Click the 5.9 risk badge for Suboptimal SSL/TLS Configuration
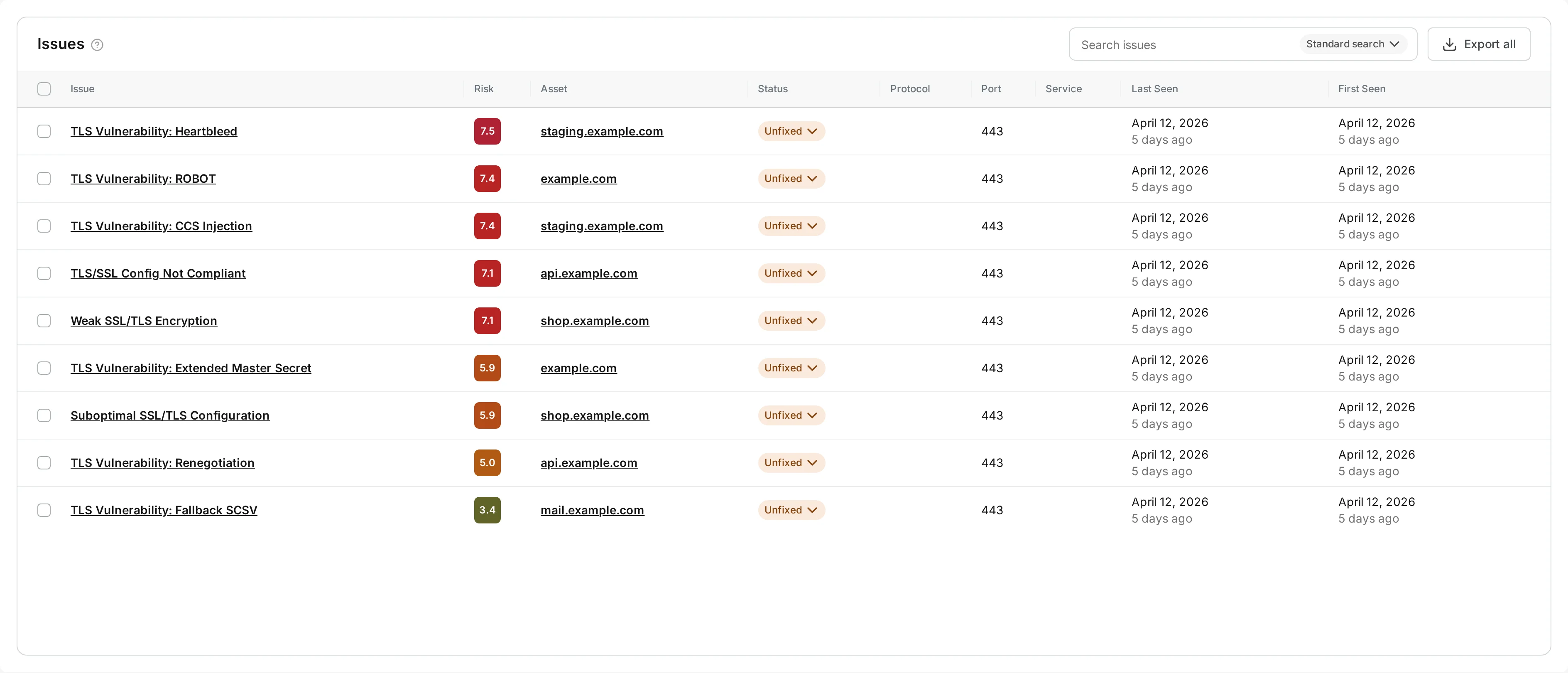 pos(487,415)
